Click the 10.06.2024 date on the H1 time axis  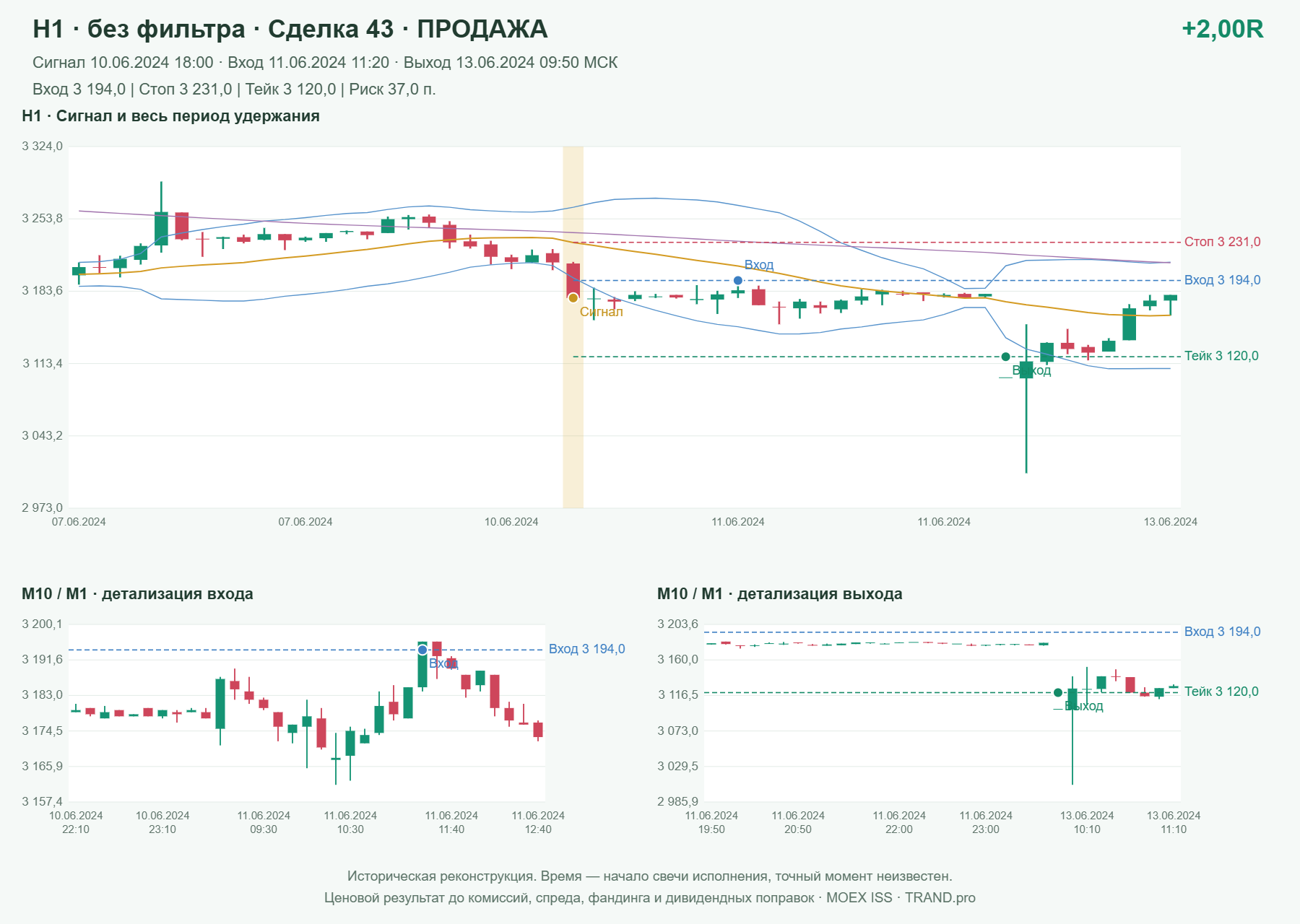coord(511,522)
